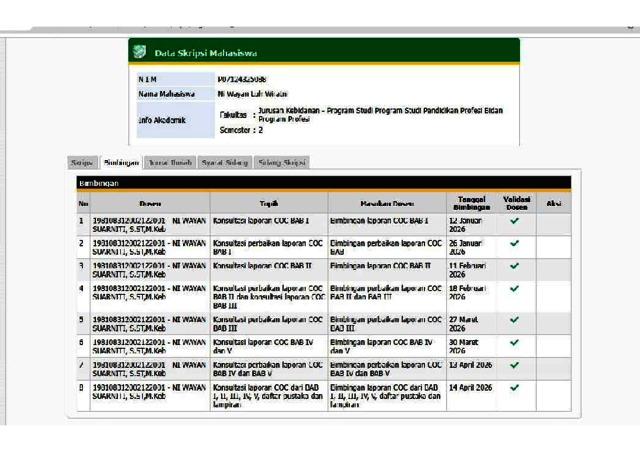The image size is (640, 452).
Task: Click date '12 Januari 2026'
Action: (x=466, y=225)
